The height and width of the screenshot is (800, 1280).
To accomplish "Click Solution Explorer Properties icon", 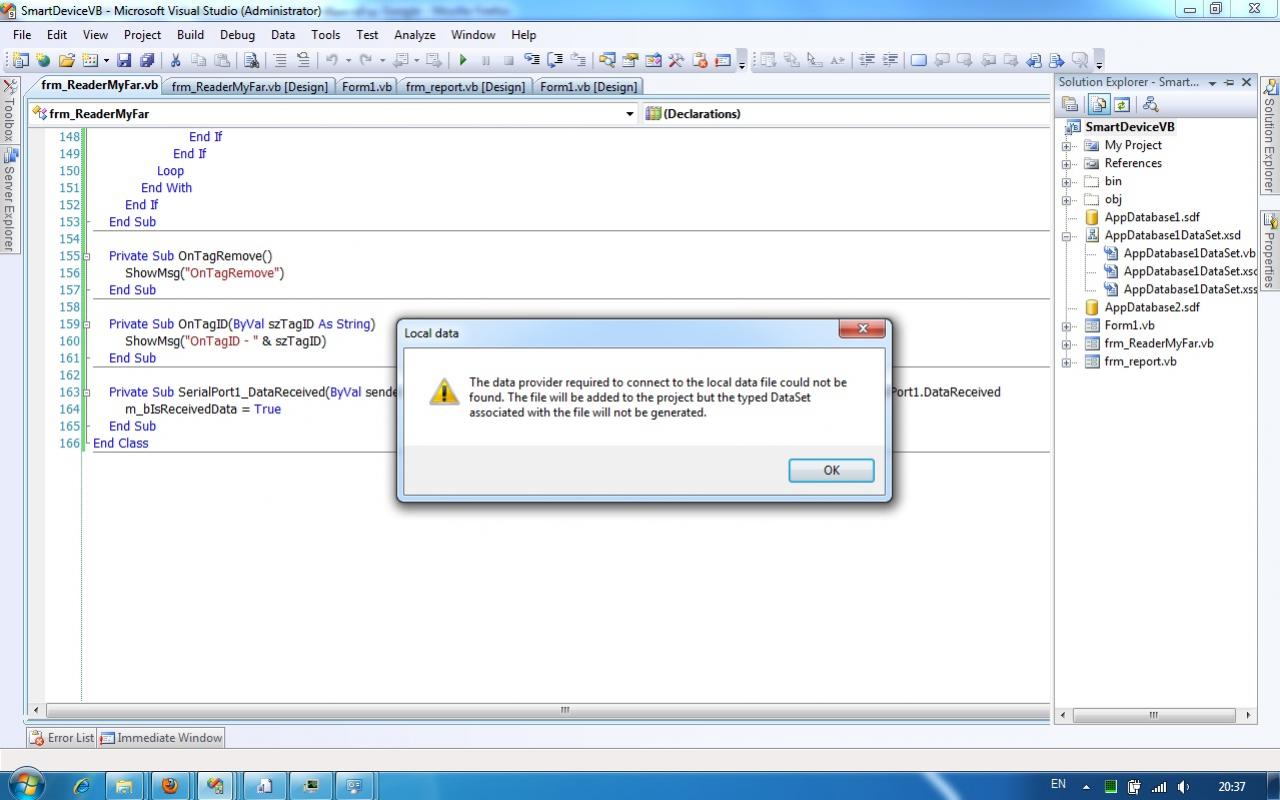I will [1070, 104].
